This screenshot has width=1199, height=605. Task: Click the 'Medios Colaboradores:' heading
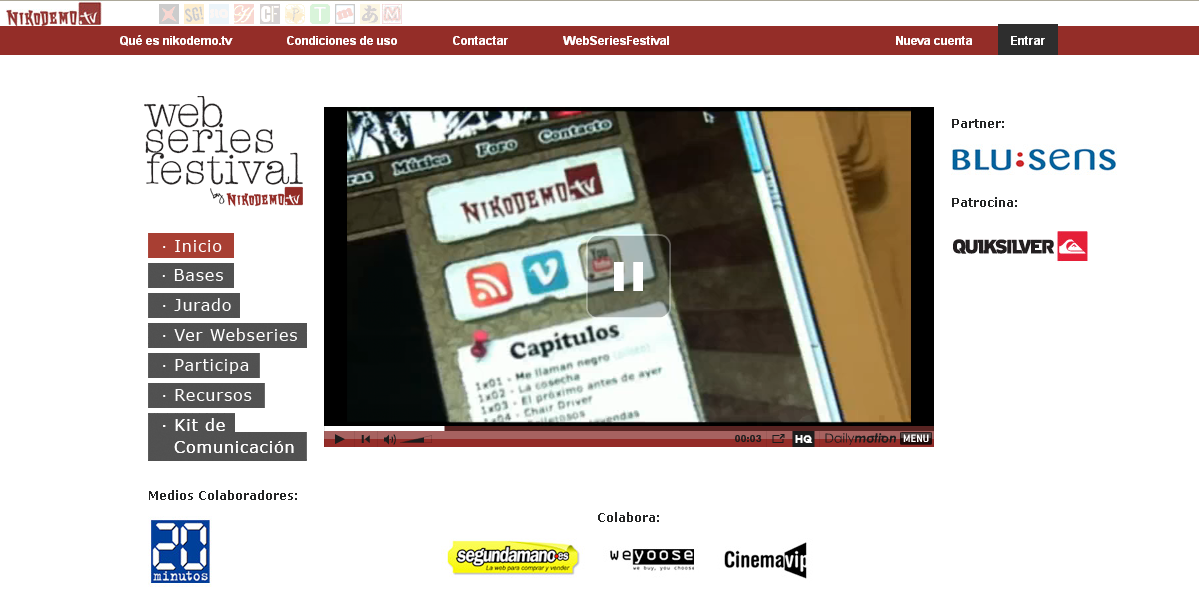point(223,496)
